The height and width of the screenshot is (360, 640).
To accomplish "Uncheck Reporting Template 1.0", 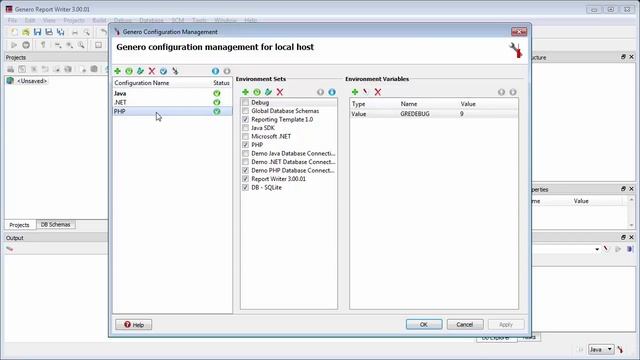I will (x=245, y=120).
